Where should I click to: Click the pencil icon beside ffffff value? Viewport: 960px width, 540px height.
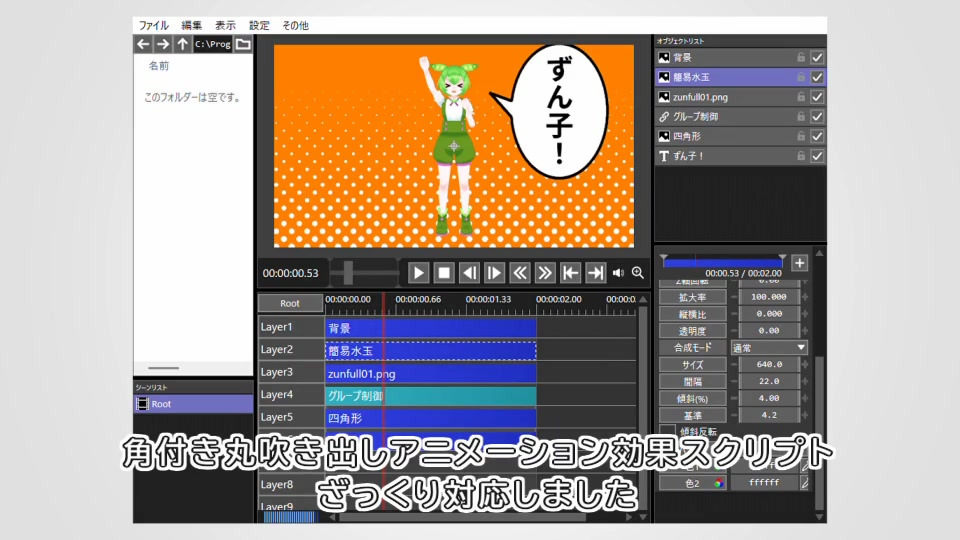pyautogui.click(x=804, y=483)
